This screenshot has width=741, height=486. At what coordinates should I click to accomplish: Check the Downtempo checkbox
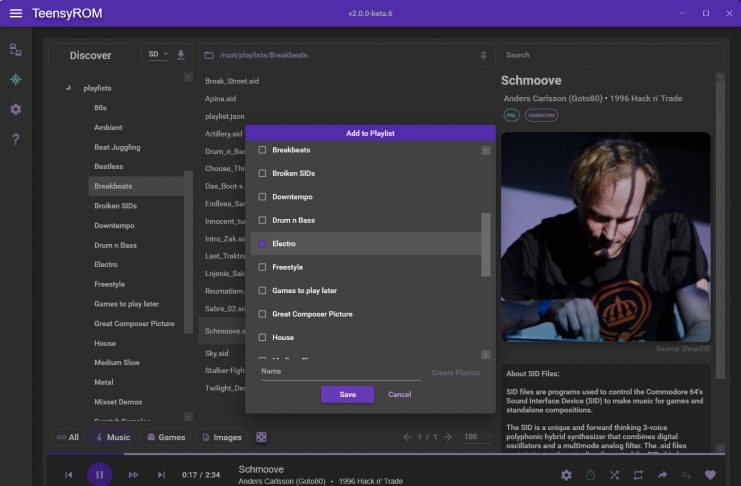tap(262, 197)
